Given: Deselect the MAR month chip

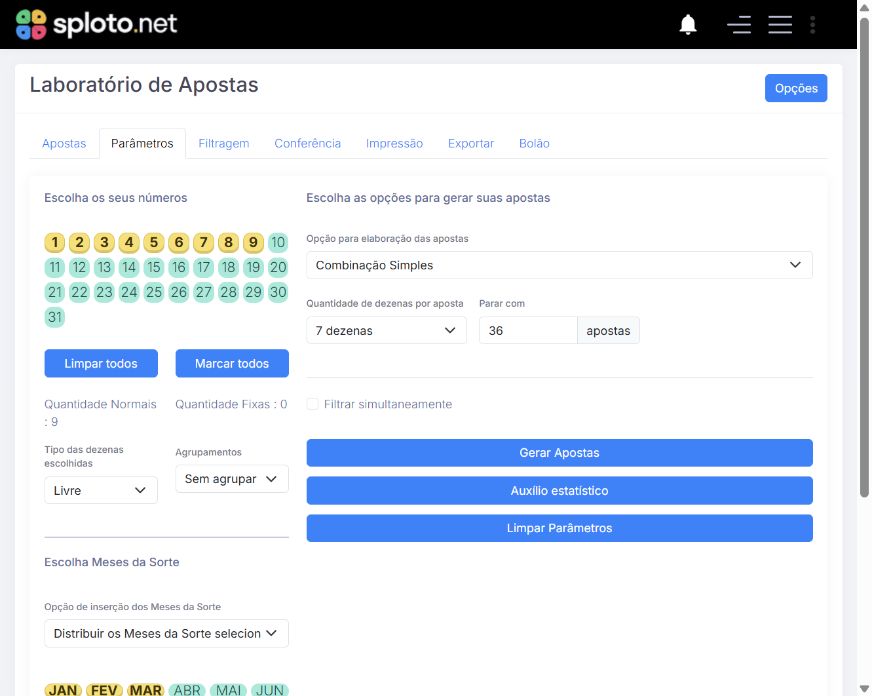Looking at the screenshot, I should [145, 690].
